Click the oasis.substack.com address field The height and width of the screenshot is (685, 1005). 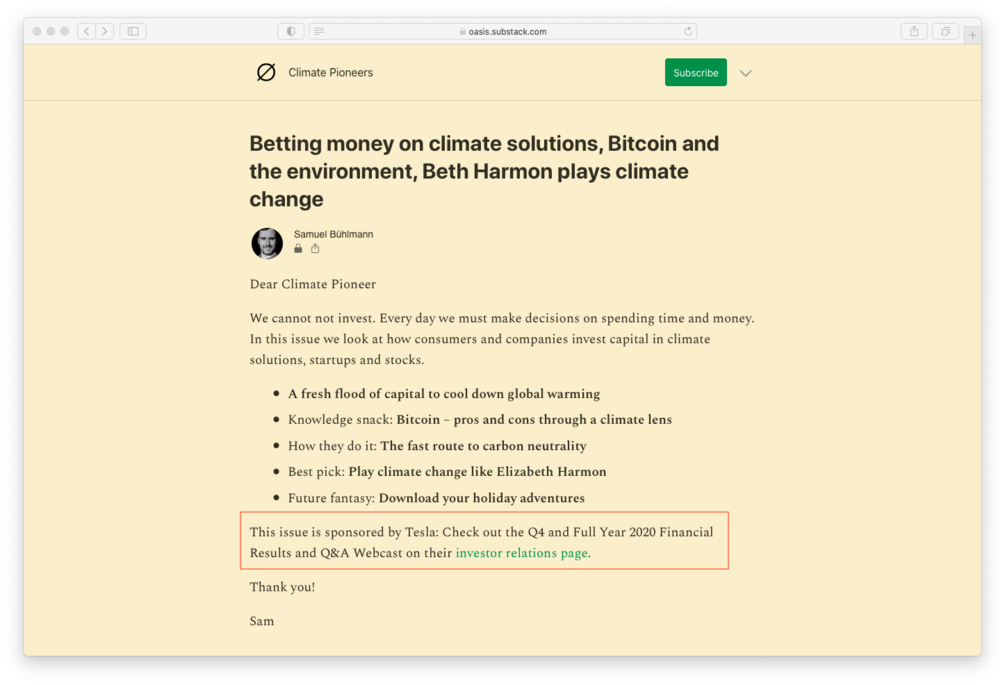click(x=505, y=31)
